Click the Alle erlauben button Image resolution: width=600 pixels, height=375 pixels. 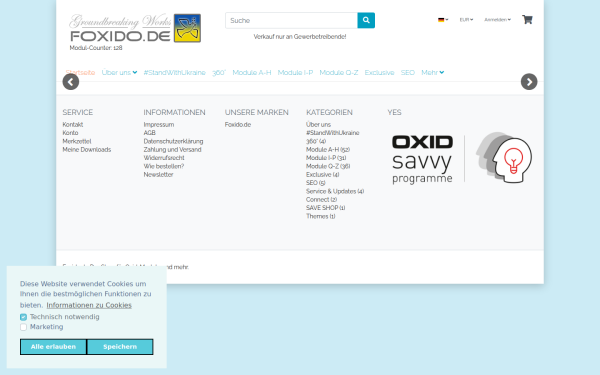pyautogui.click(x=53, y=347)
